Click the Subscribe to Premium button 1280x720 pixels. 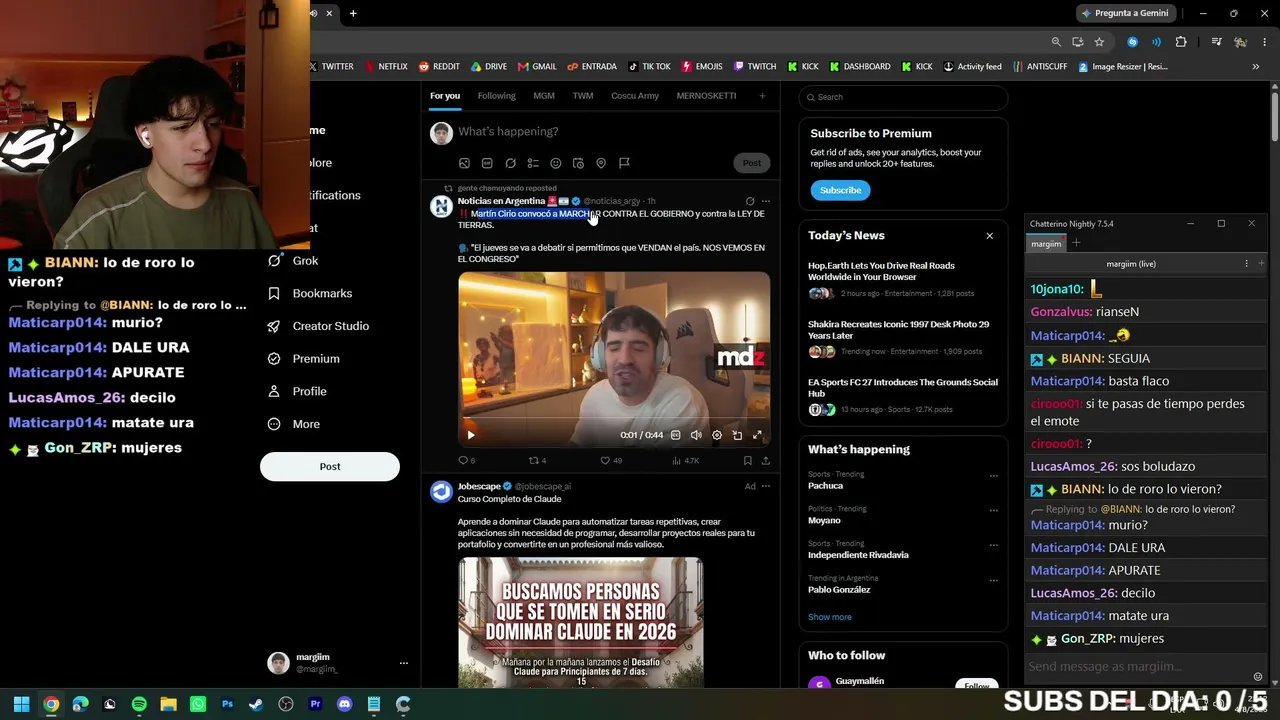(840, 190)
